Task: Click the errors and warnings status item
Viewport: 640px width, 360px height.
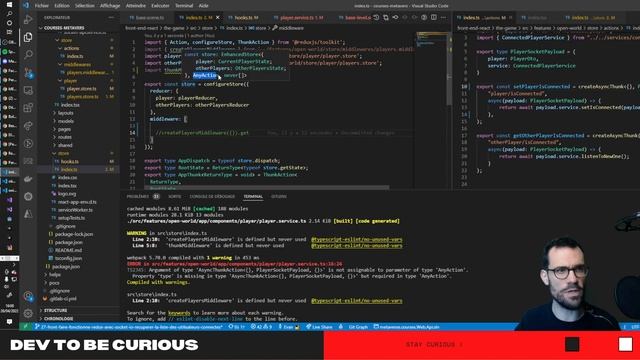Action: [x=261, y=327]
